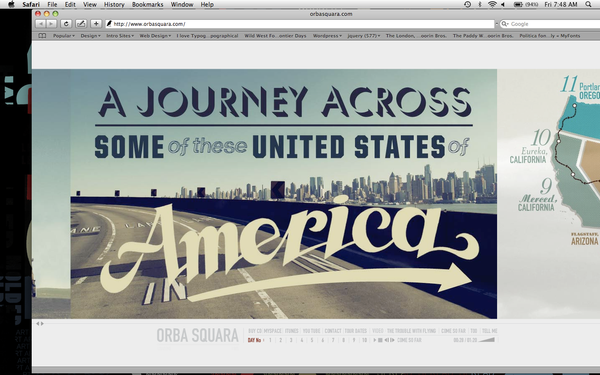Click the VIDEO site link

378,331
